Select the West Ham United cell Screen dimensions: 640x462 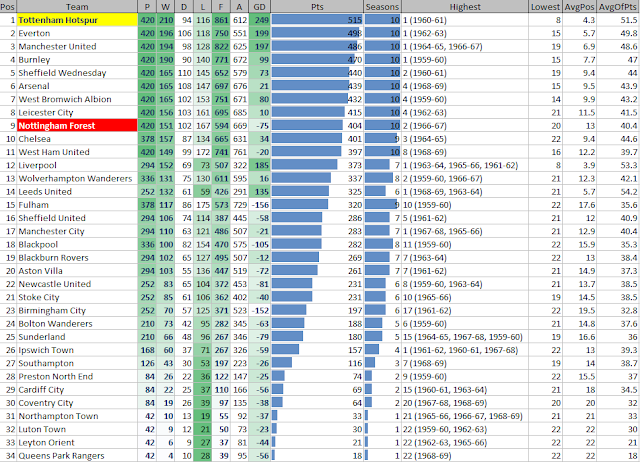[77, 152]
